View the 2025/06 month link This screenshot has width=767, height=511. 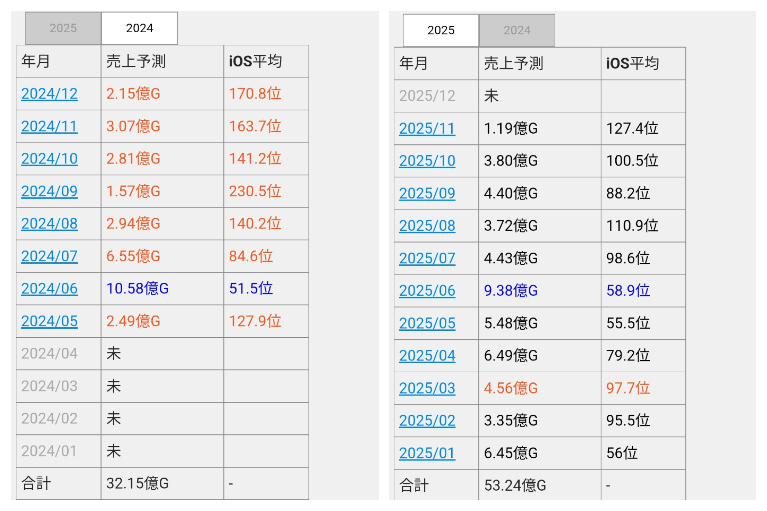click(427, 291)
